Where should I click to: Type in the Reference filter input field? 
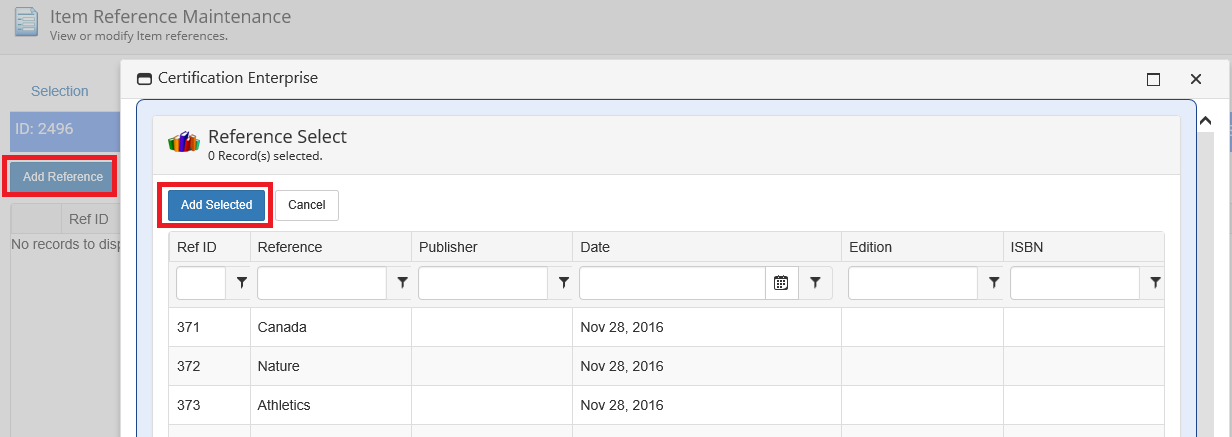(322, 284)
